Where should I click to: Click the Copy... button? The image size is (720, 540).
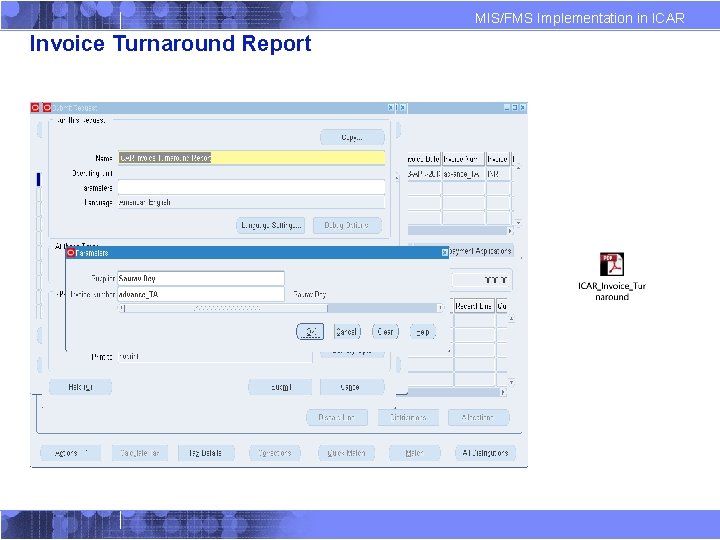click(352, 137)
